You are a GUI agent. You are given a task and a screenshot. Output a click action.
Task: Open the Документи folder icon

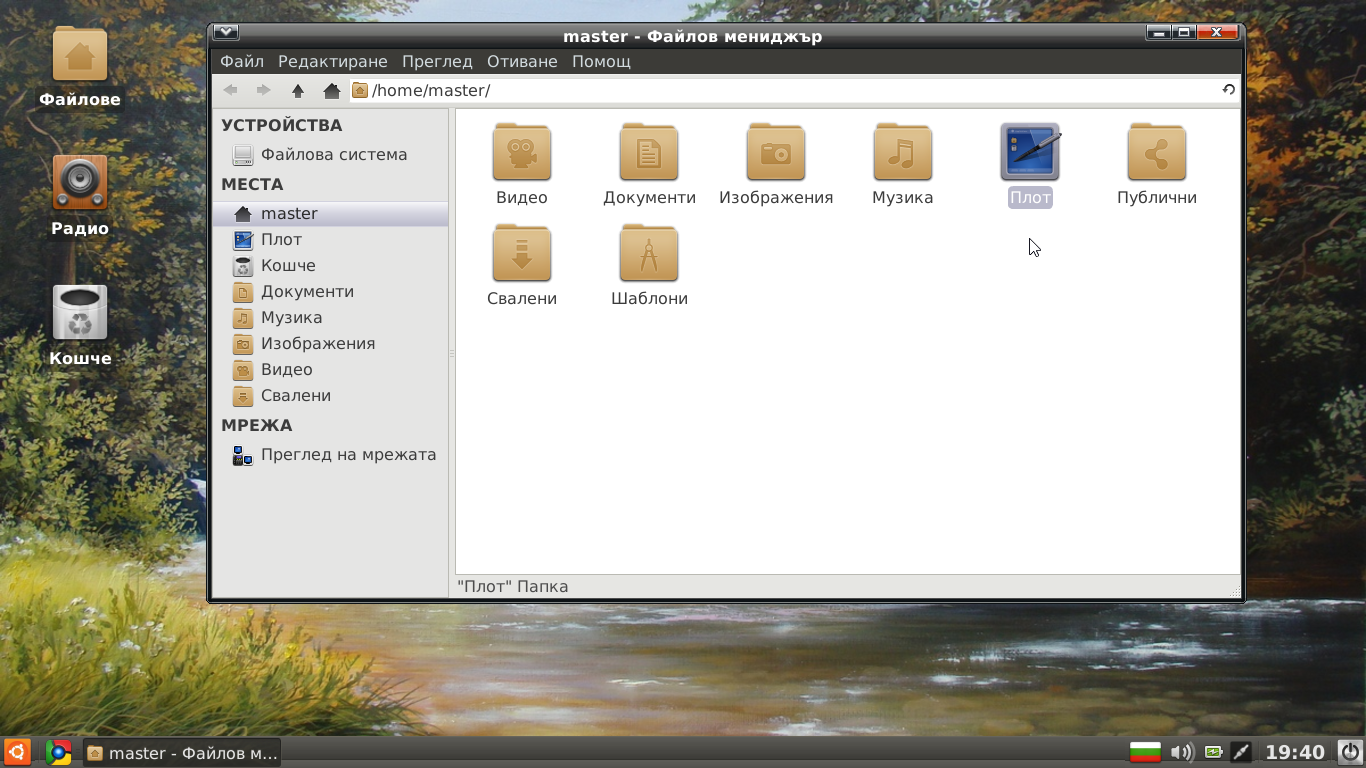(649, 153)
